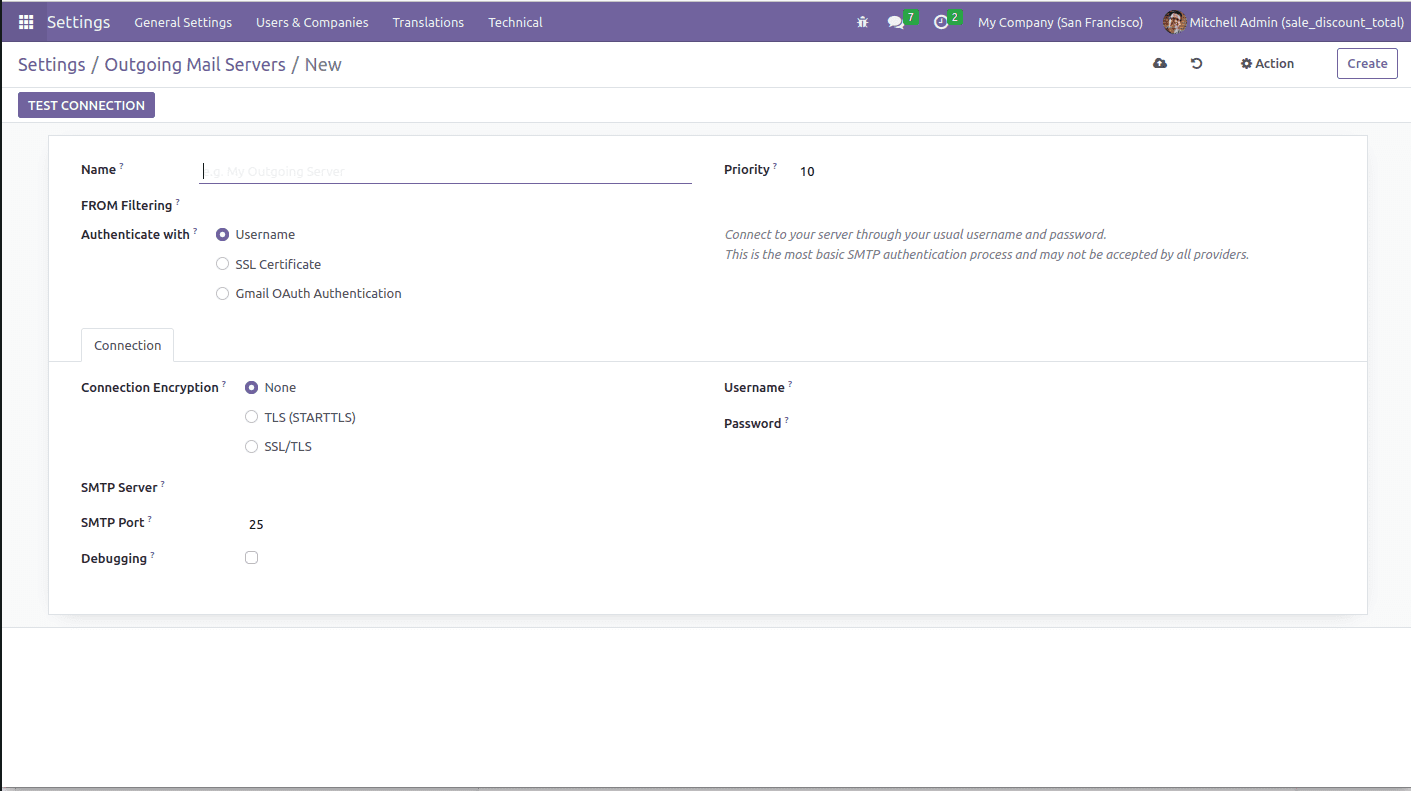Select Username authentication option
Viewport: 1411px width, 791px height.
(x=223, y=235)
